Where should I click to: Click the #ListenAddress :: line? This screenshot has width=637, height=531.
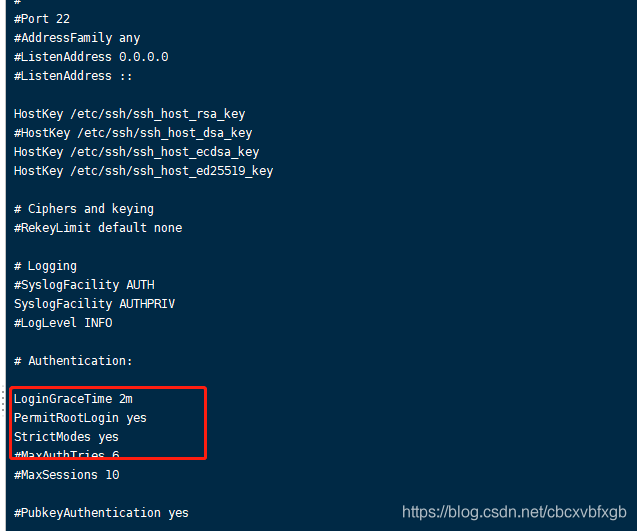73,76
